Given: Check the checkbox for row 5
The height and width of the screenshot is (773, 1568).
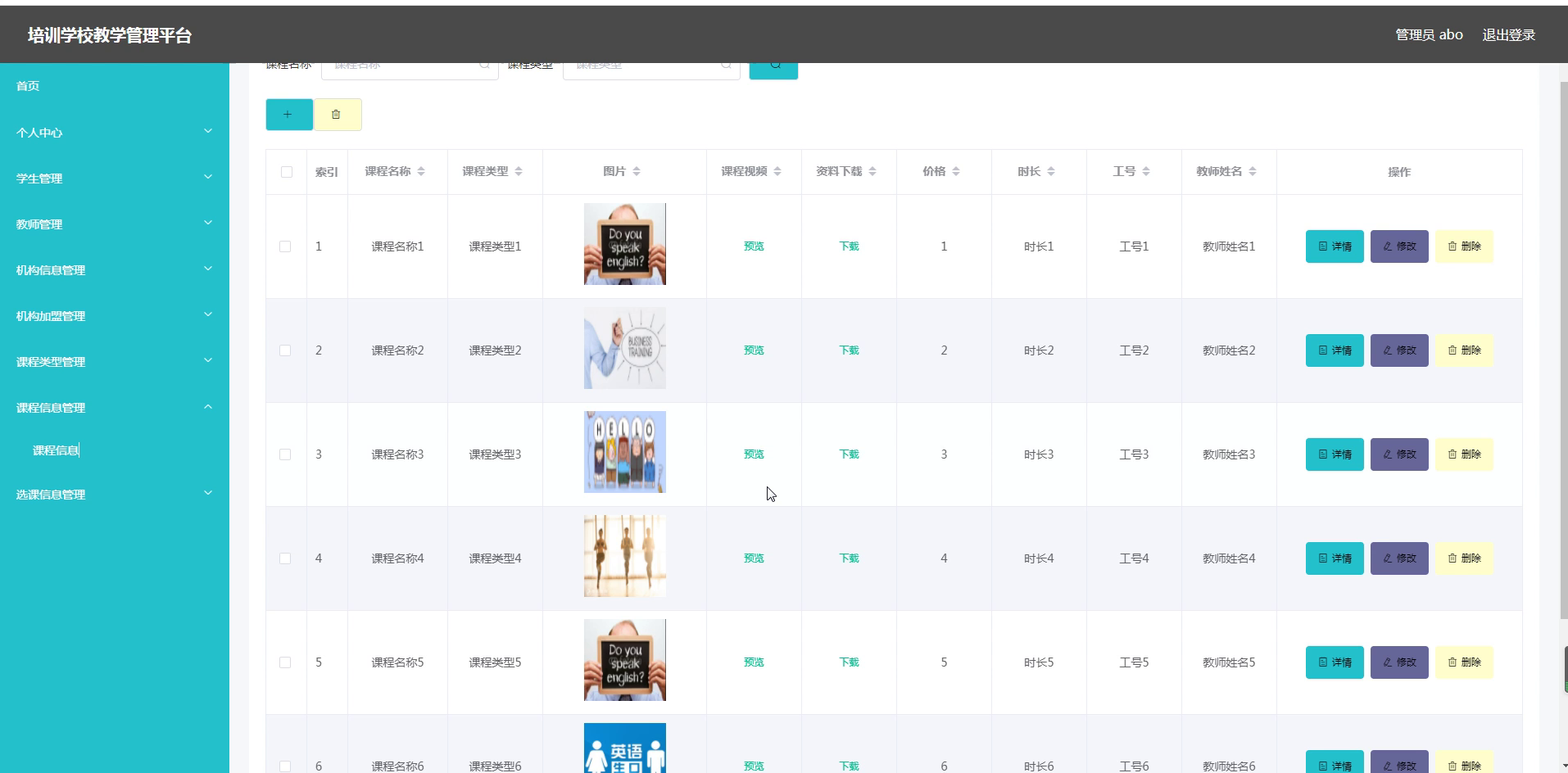Looking at the screenshot, I should click(x=285, y=662).
